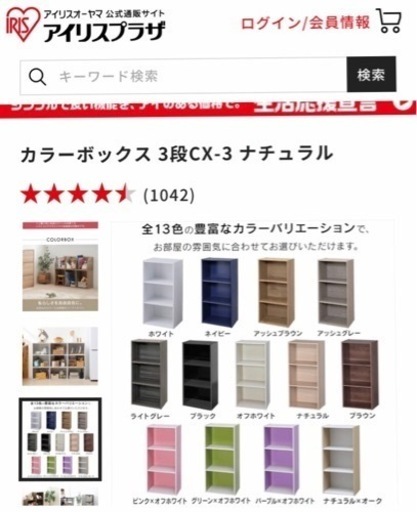Viewport: 417px width, 512px height.
Task: Select the partially visible bottom thumbnail
Action: pos(60,497)
